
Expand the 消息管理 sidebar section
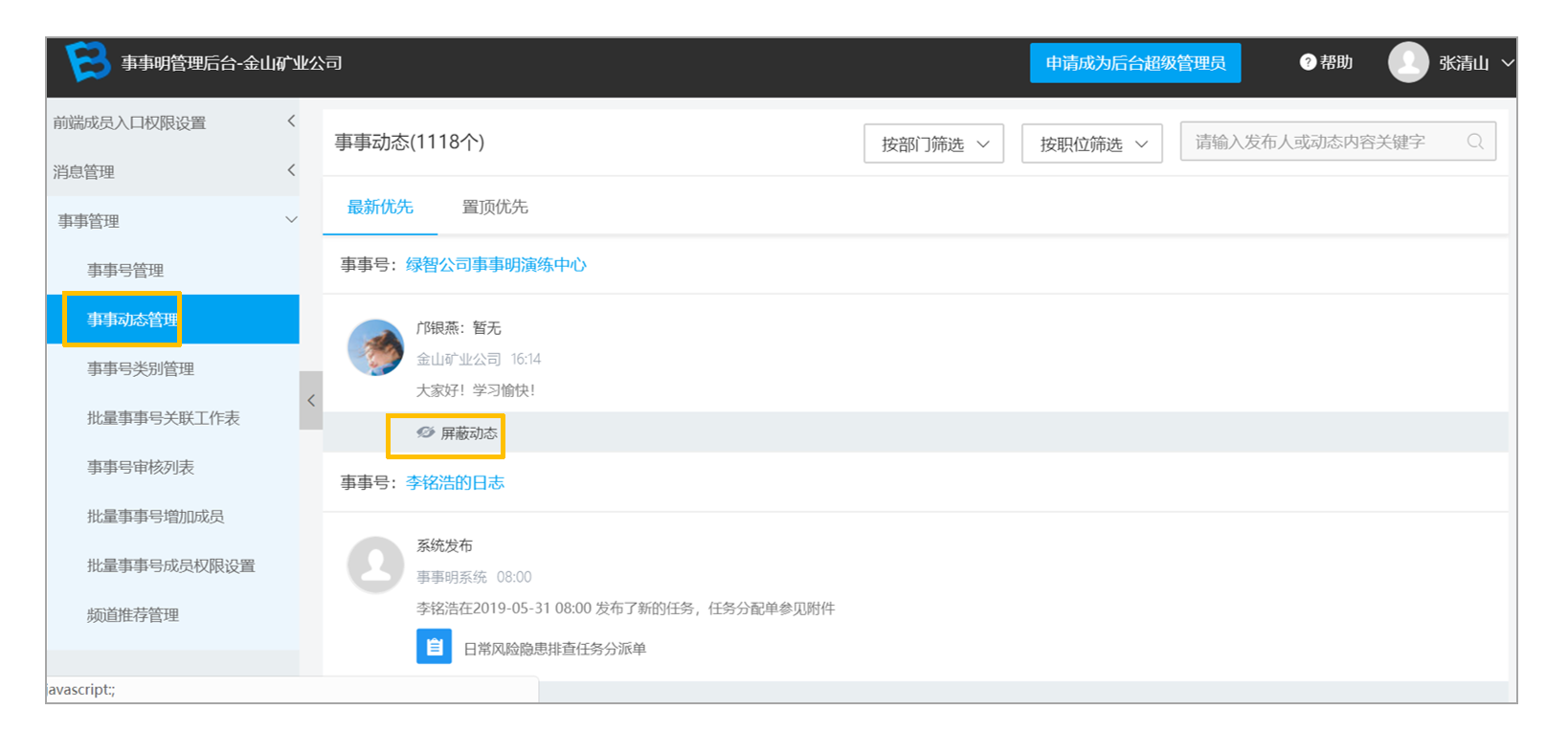[172, 171]
